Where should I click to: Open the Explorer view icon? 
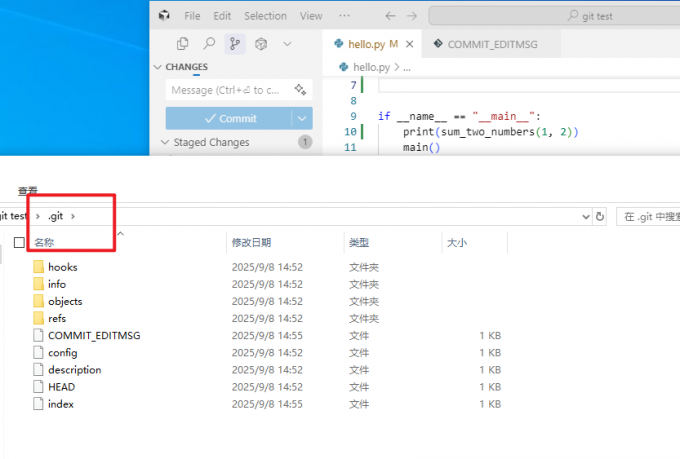[x=182, y=44]
